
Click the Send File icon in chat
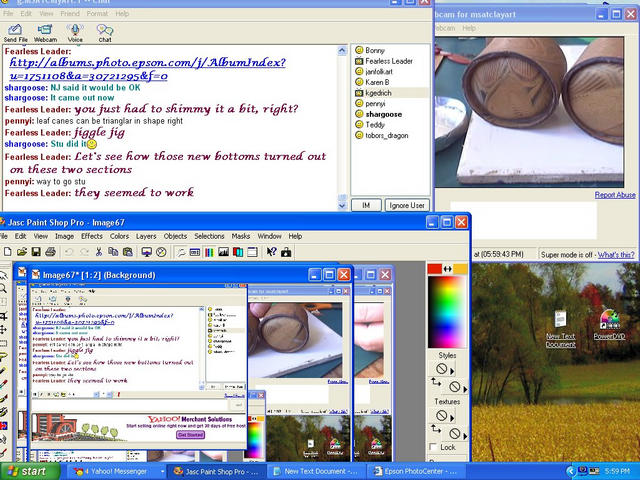pos(16,33)
